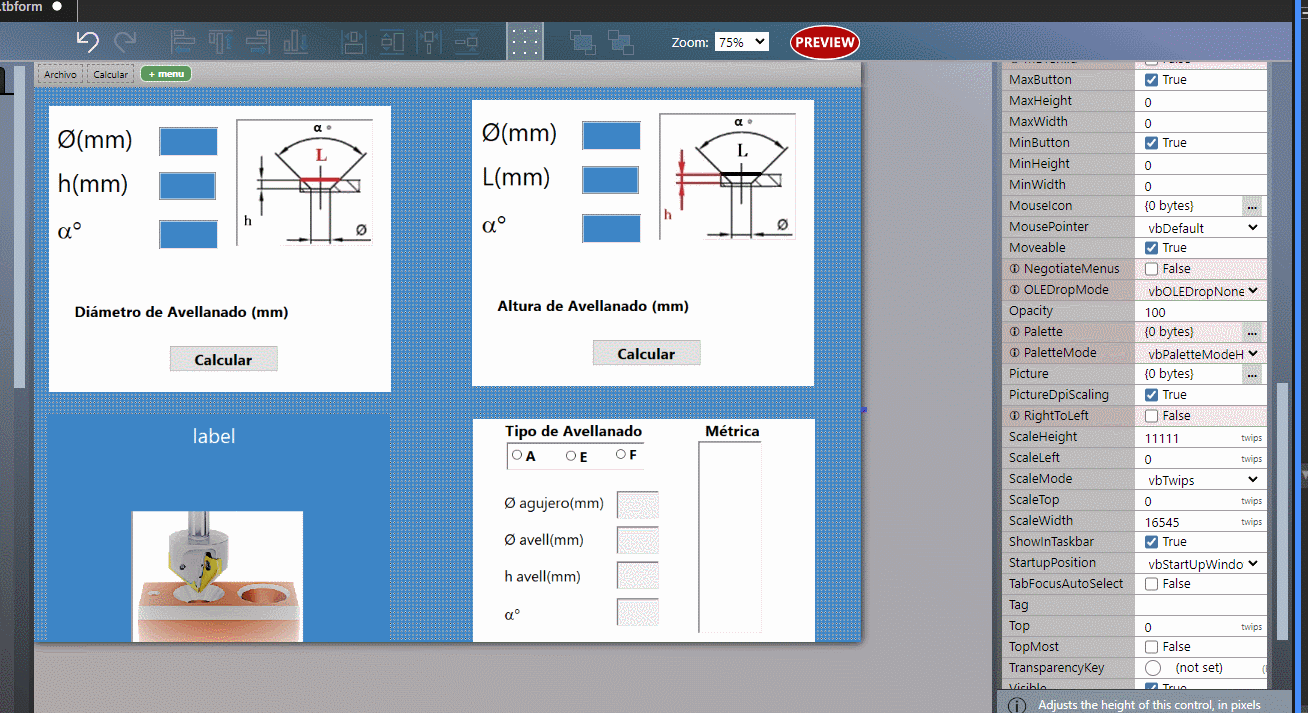Click the green + menu button
This screenshot has height=713, width=1308.
coord(165,74)
